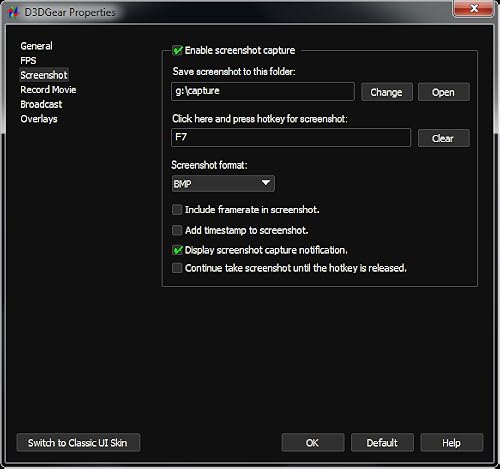This screenshot has height=469, width=500.
Task: Check Add timestamp to screenshot
Action: (x=177, y=230)
